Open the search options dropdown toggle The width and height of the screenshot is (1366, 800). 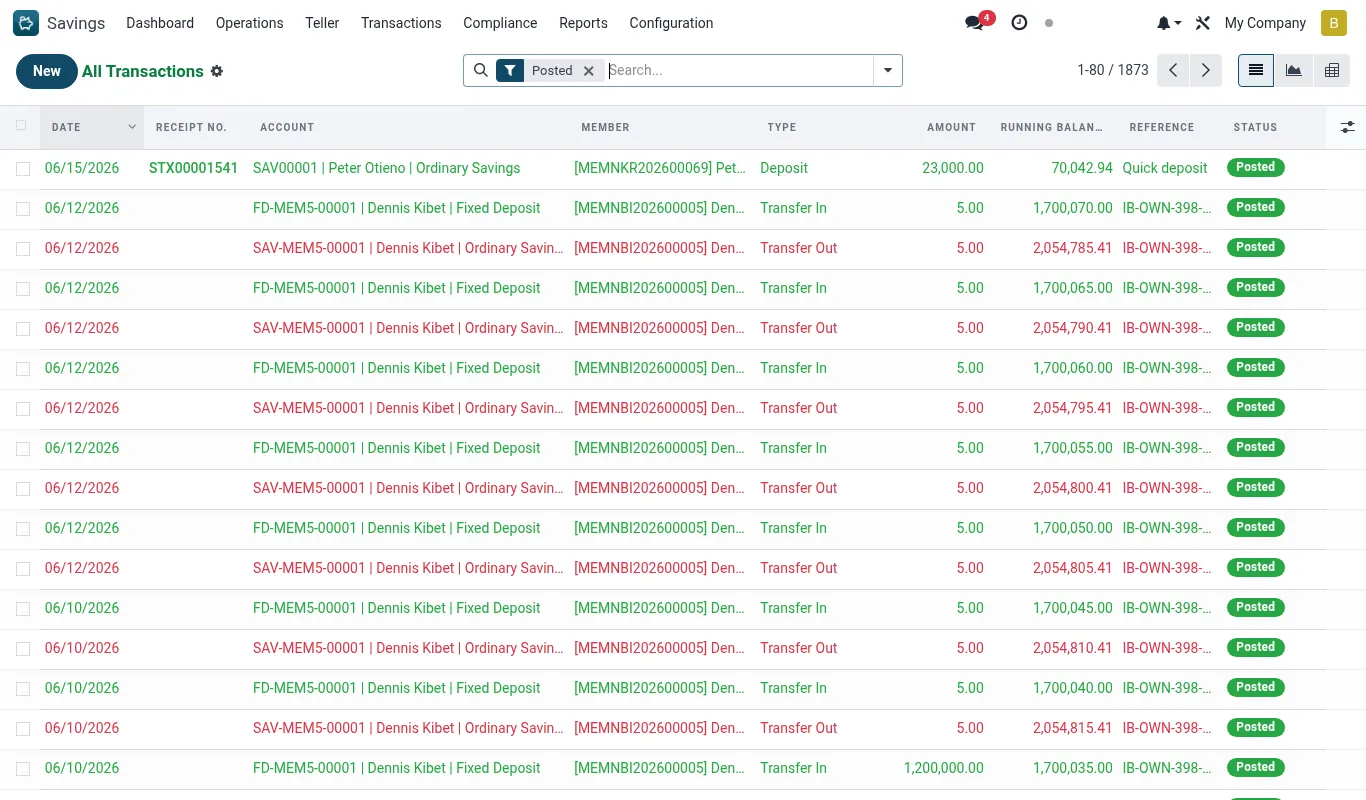(888, 70)
